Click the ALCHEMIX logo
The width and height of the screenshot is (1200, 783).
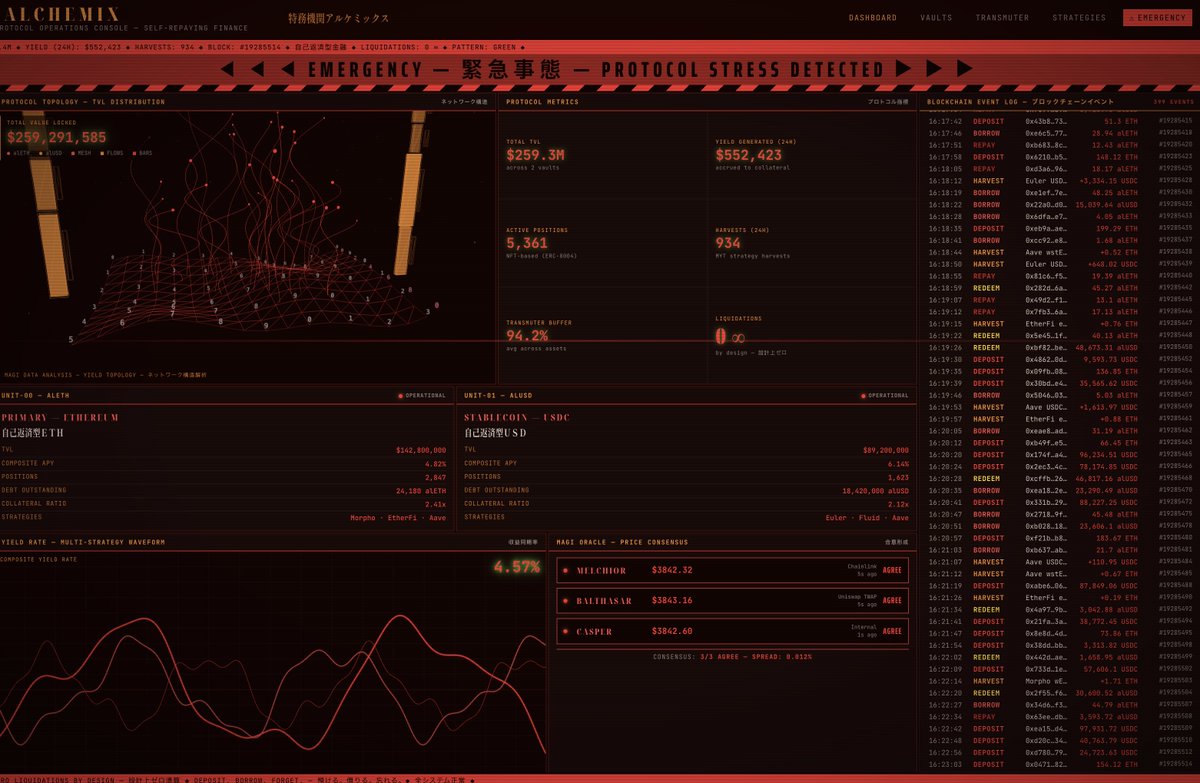[60, 14]
